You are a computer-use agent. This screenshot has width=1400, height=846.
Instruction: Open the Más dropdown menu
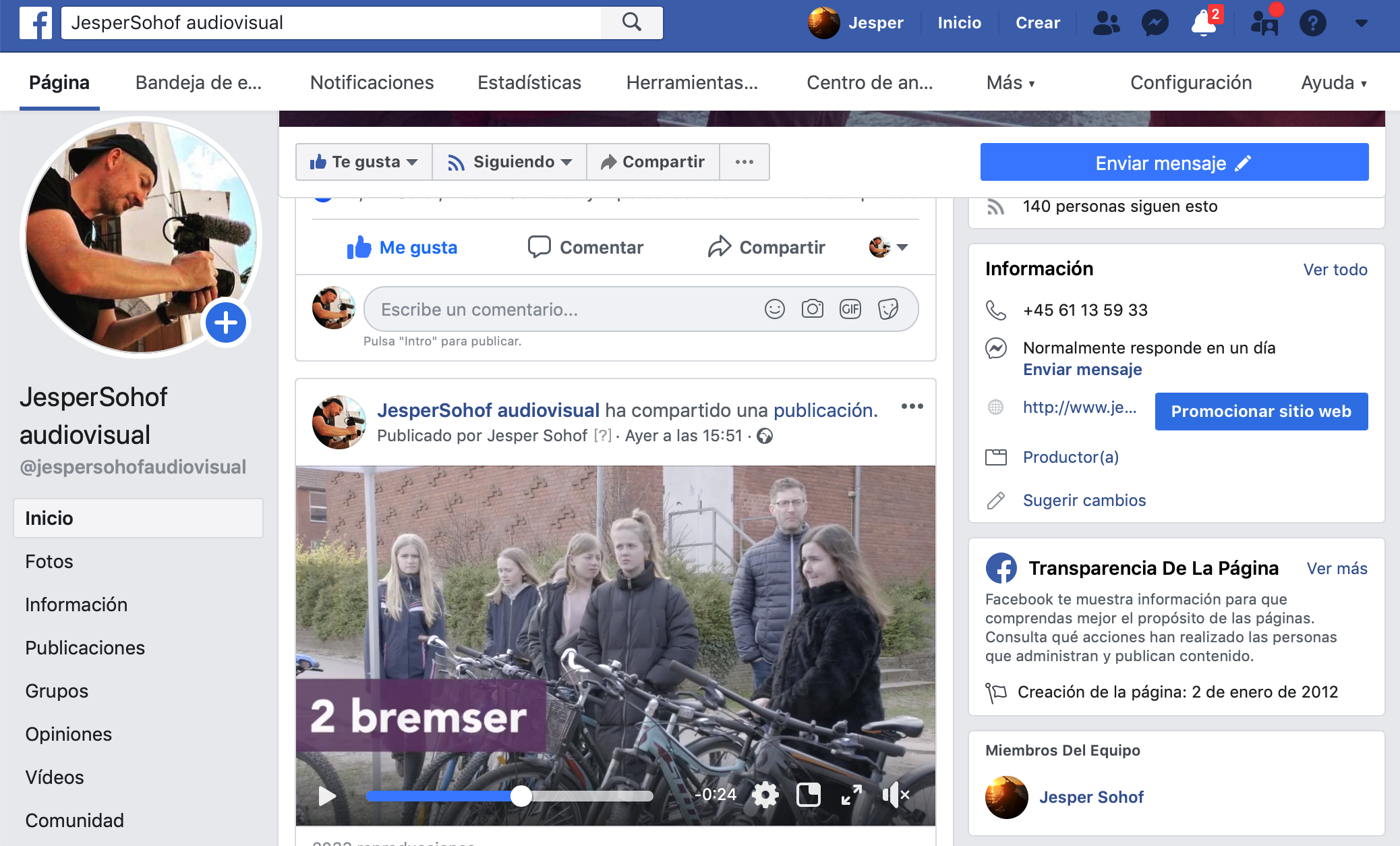point(1010,82)
